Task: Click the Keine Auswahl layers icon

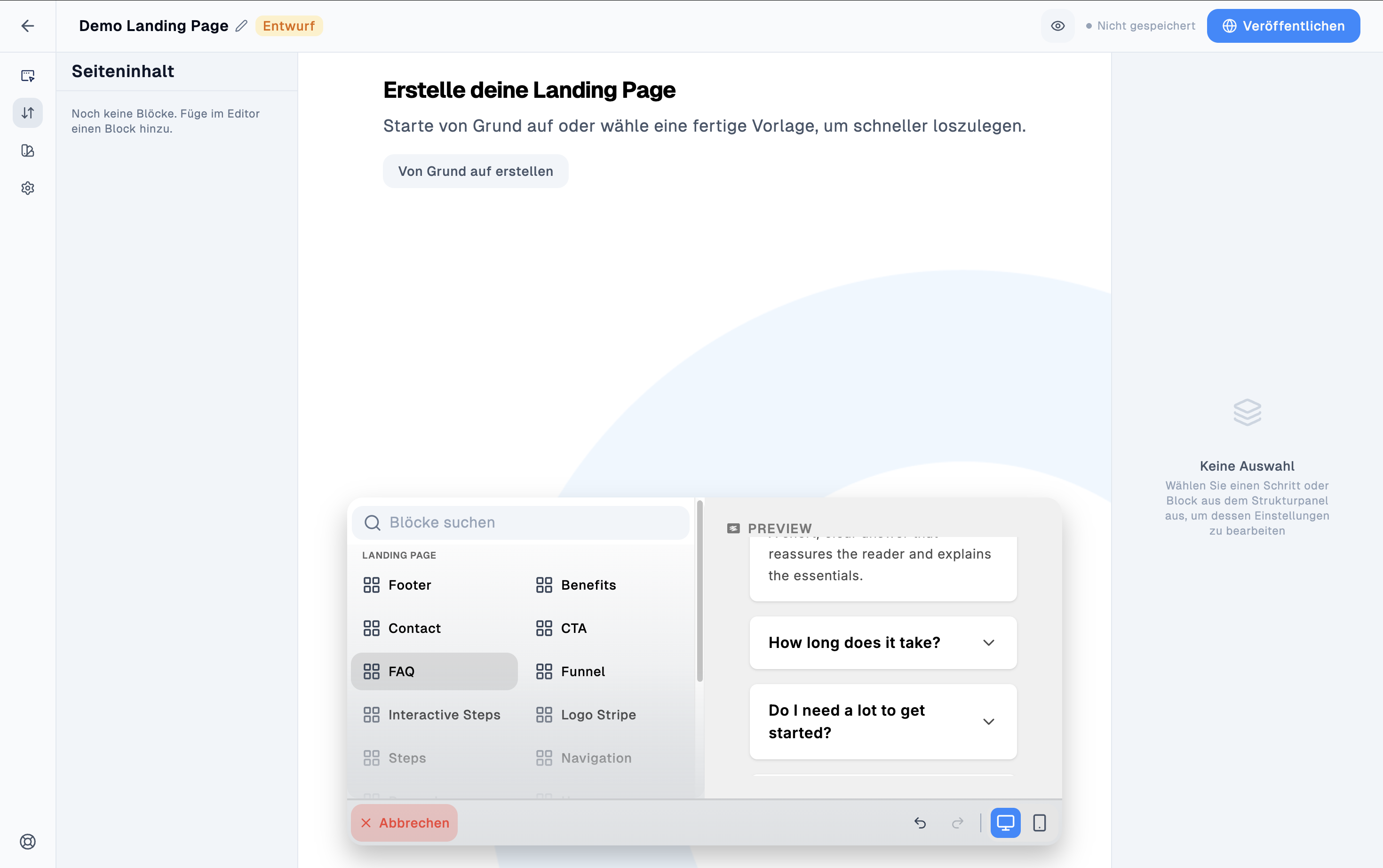Action: (1248, 412)
